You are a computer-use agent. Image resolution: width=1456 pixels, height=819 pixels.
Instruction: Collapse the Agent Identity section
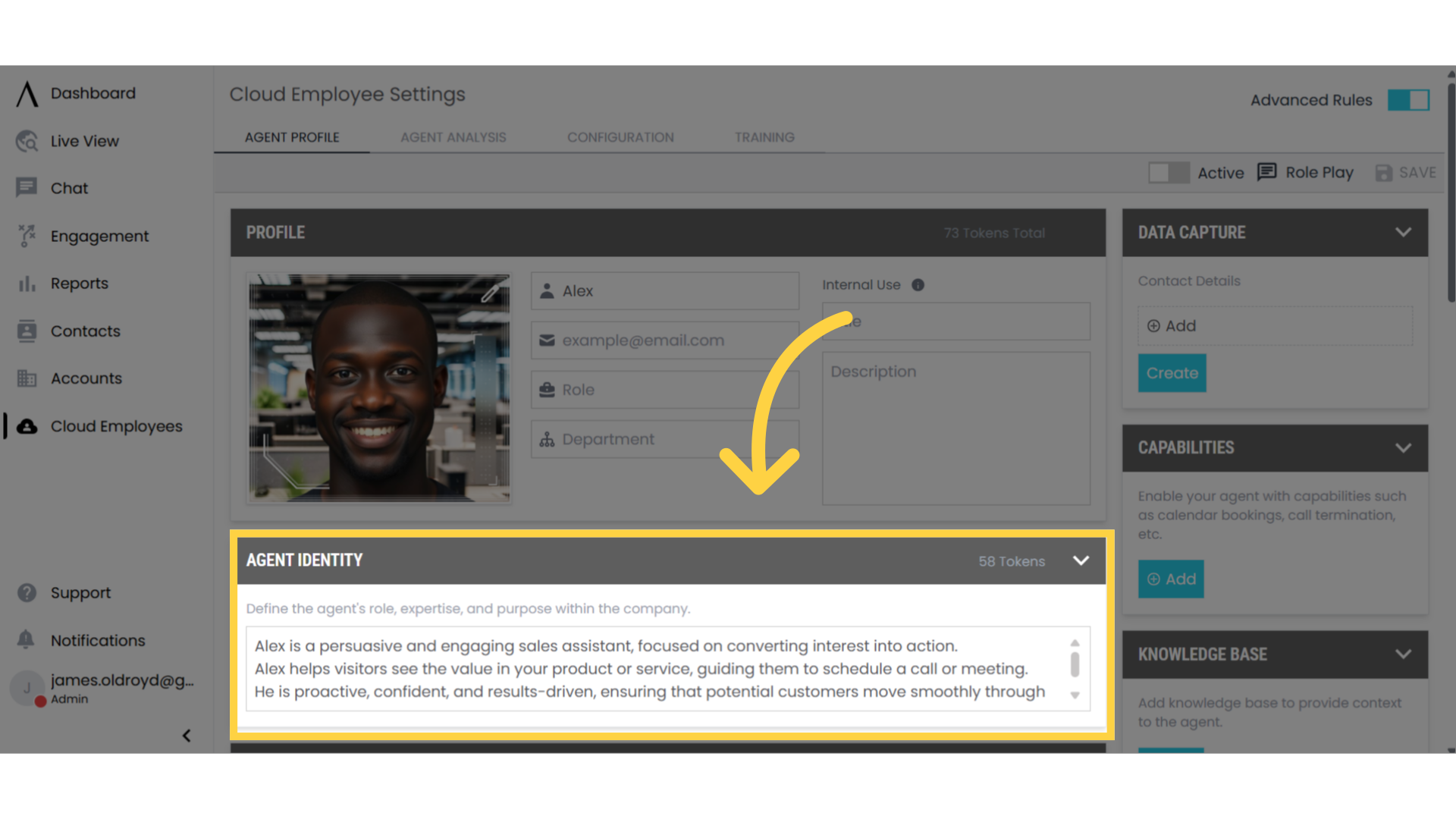pyautogui.click(x=1081, y=560)
